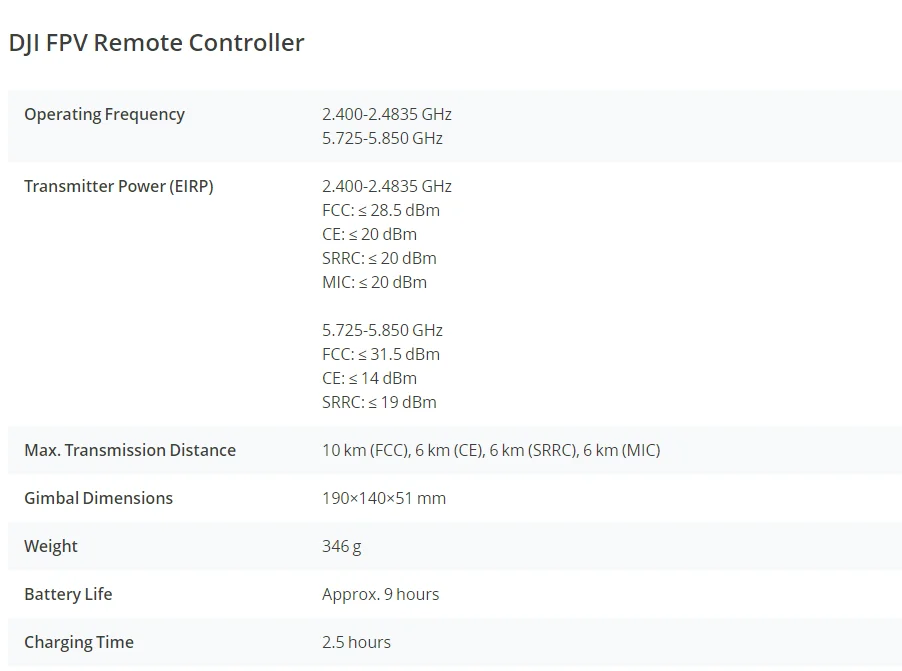Click the Transmitter Power (EIRP) label
This screenshot has width=902, height=671.
coord(118,186)
